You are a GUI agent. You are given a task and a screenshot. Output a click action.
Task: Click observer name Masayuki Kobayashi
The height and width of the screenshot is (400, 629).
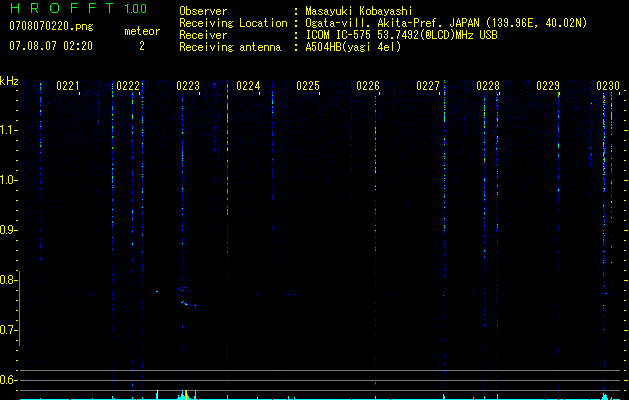coord(358,11)
